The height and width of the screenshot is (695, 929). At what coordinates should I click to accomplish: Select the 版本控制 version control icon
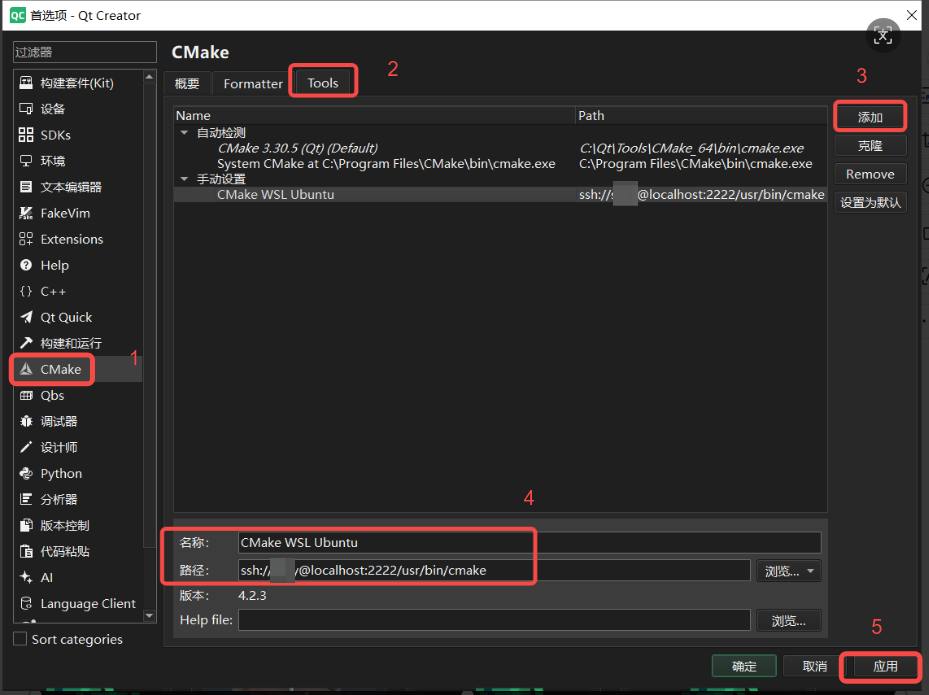coord(26,526)
